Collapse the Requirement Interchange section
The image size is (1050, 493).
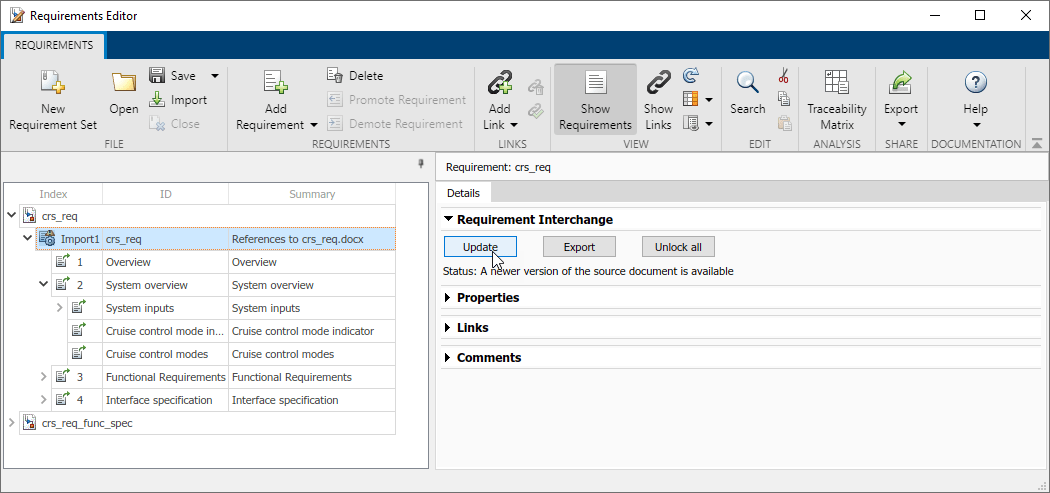pos(448,220)
